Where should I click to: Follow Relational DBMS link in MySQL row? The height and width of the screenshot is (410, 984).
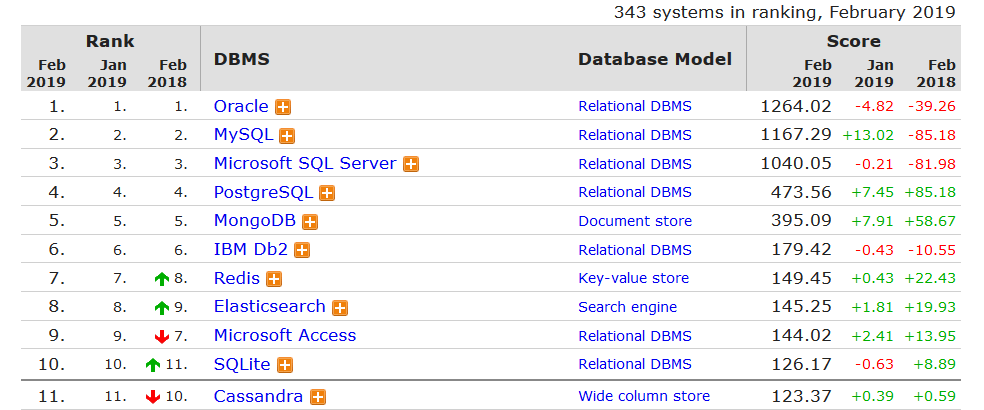coord(635,136)
